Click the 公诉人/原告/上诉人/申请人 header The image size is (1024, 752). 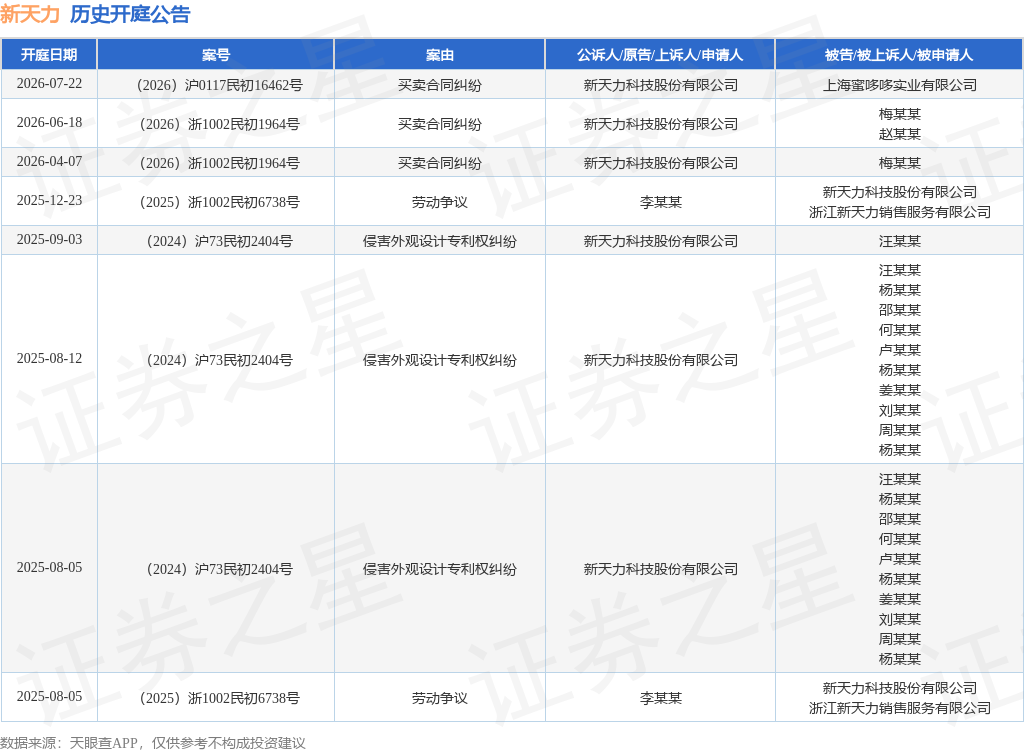tap(660, 55)
